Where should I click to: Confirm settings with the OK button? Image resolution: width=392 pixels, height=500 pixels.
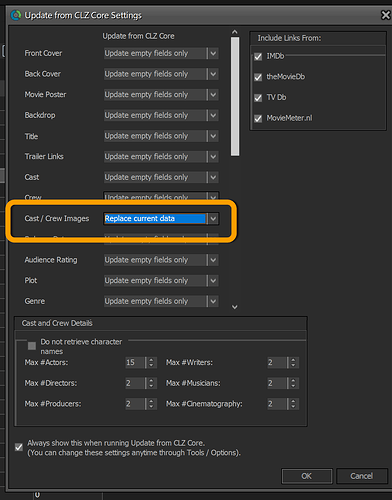click(307, 476)
